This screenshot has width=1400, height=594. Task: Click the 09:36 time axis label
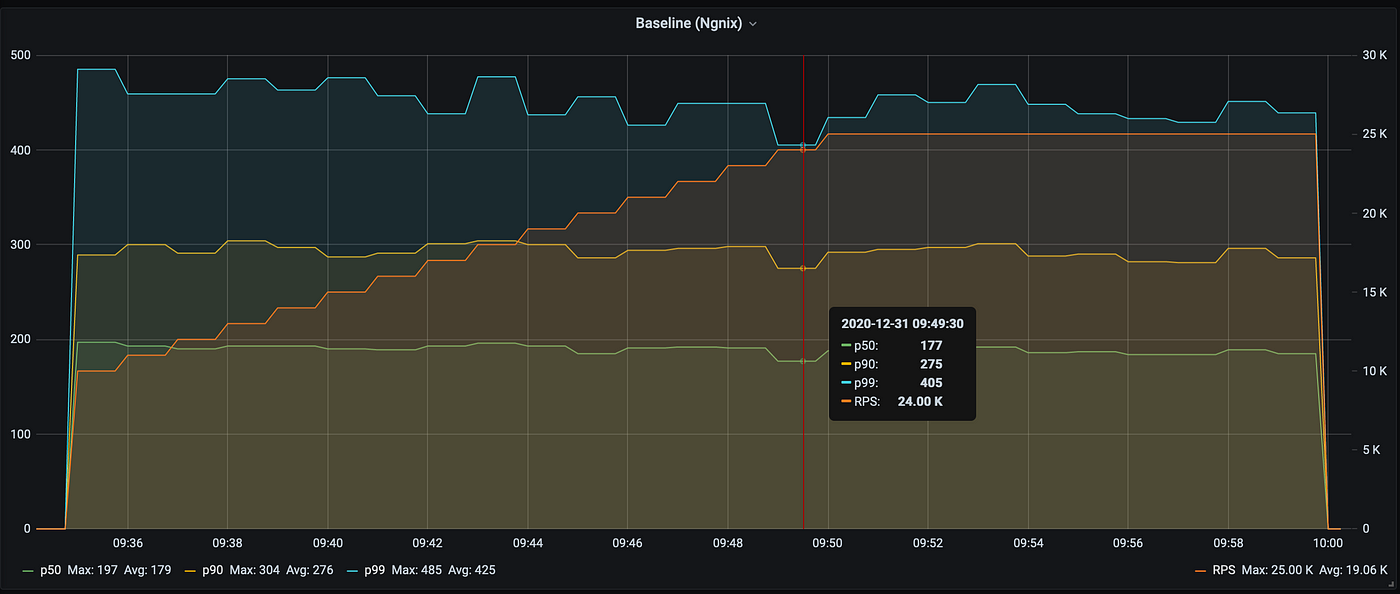[x=128, y=543]
